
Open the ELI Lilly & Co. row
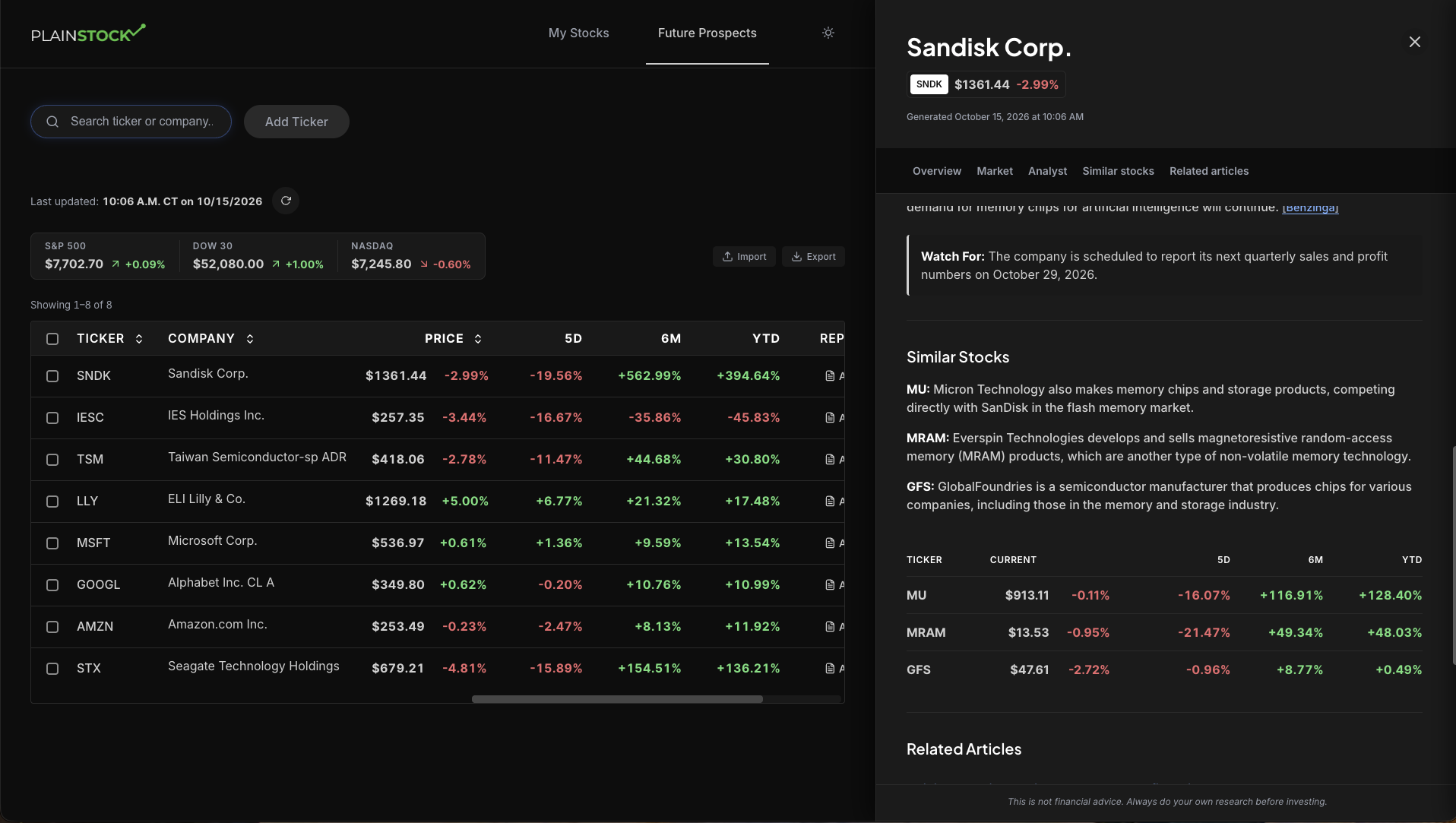(x=438, y=502)
